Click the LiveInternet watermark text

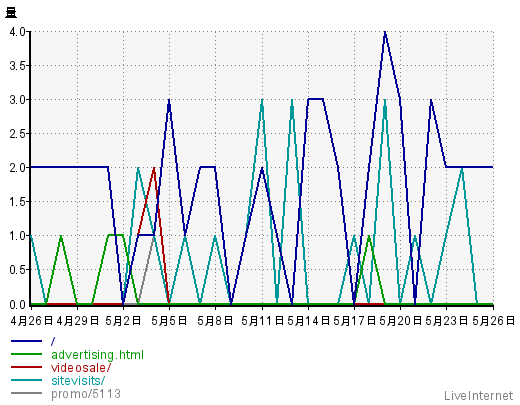pyautogui.click(x=478, y=396)
